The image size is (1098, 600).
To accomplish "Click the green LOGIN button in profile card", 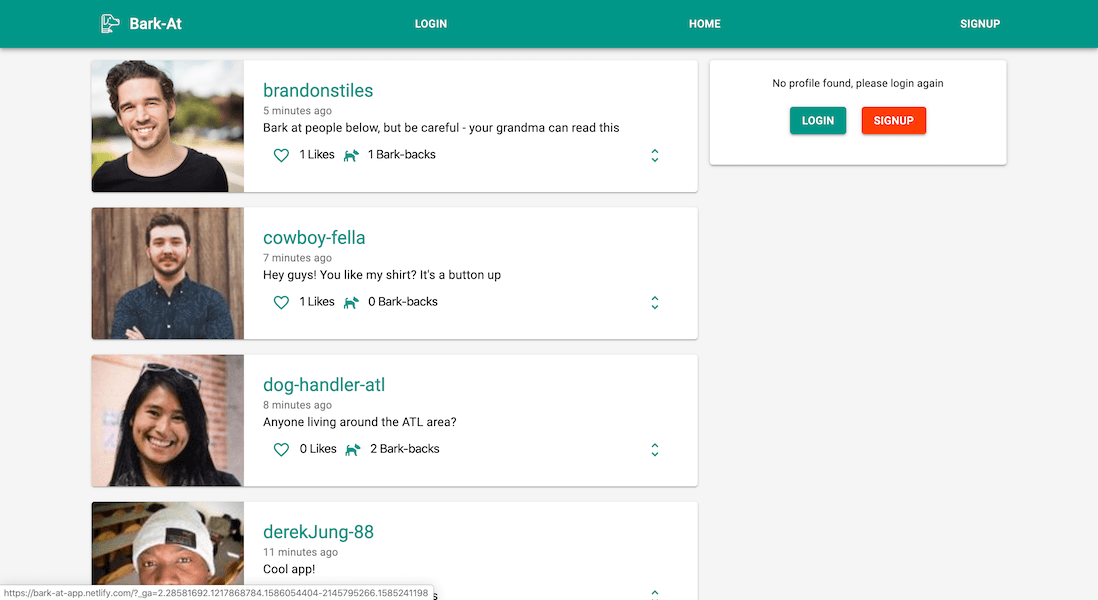I will coord(818,120).
